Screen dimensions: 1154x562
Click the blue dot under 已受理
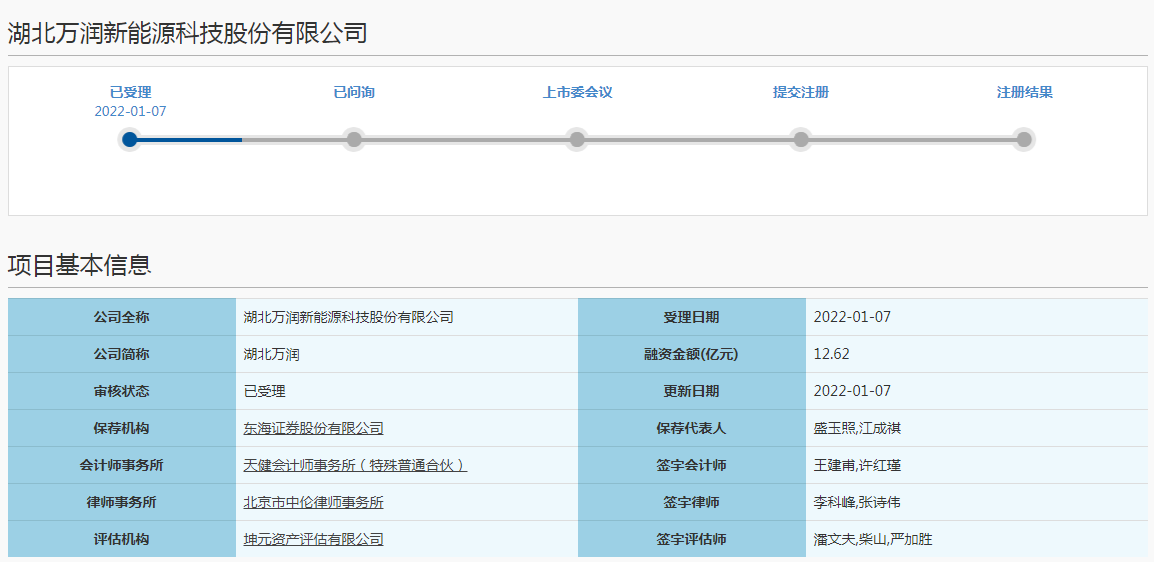click(129, 140)
